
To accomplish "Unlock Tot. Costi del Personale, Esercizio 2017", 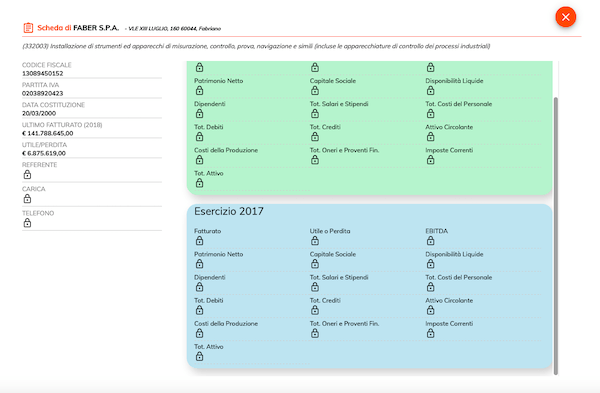I will [430, 287].
